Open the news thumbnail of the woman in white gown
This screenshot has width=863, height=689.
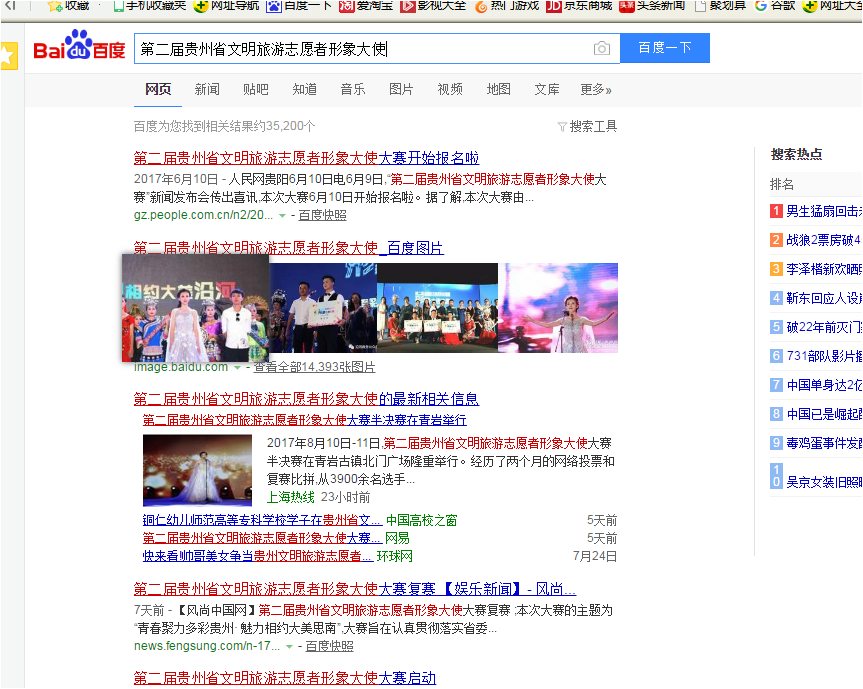pos(198,471)
